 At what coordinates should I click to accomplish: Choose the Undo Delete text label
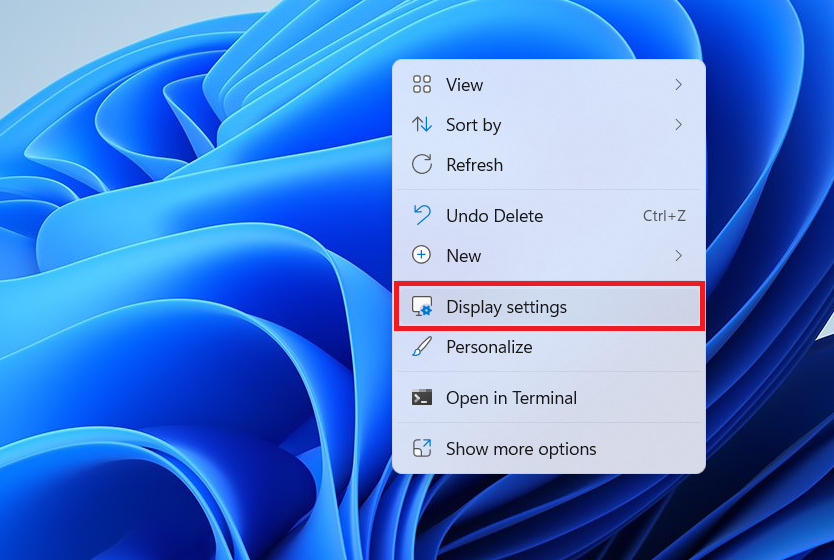[494, 216]
